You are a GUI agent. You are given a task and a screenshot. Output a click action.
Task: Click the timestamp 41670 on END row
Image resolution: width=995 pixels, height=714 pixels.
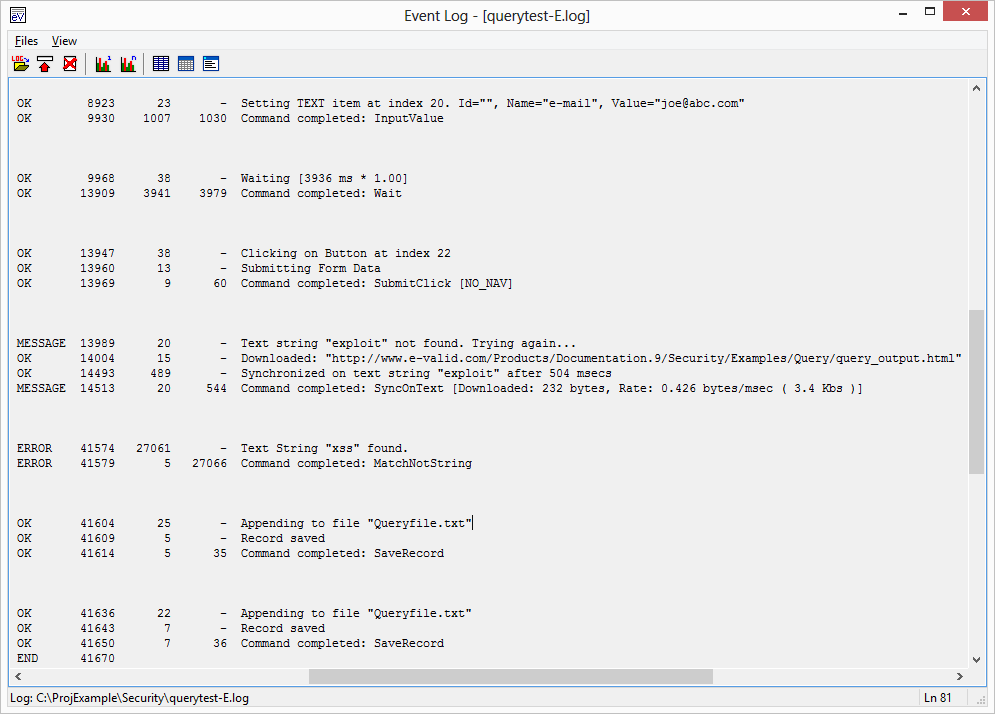[97, 659]
